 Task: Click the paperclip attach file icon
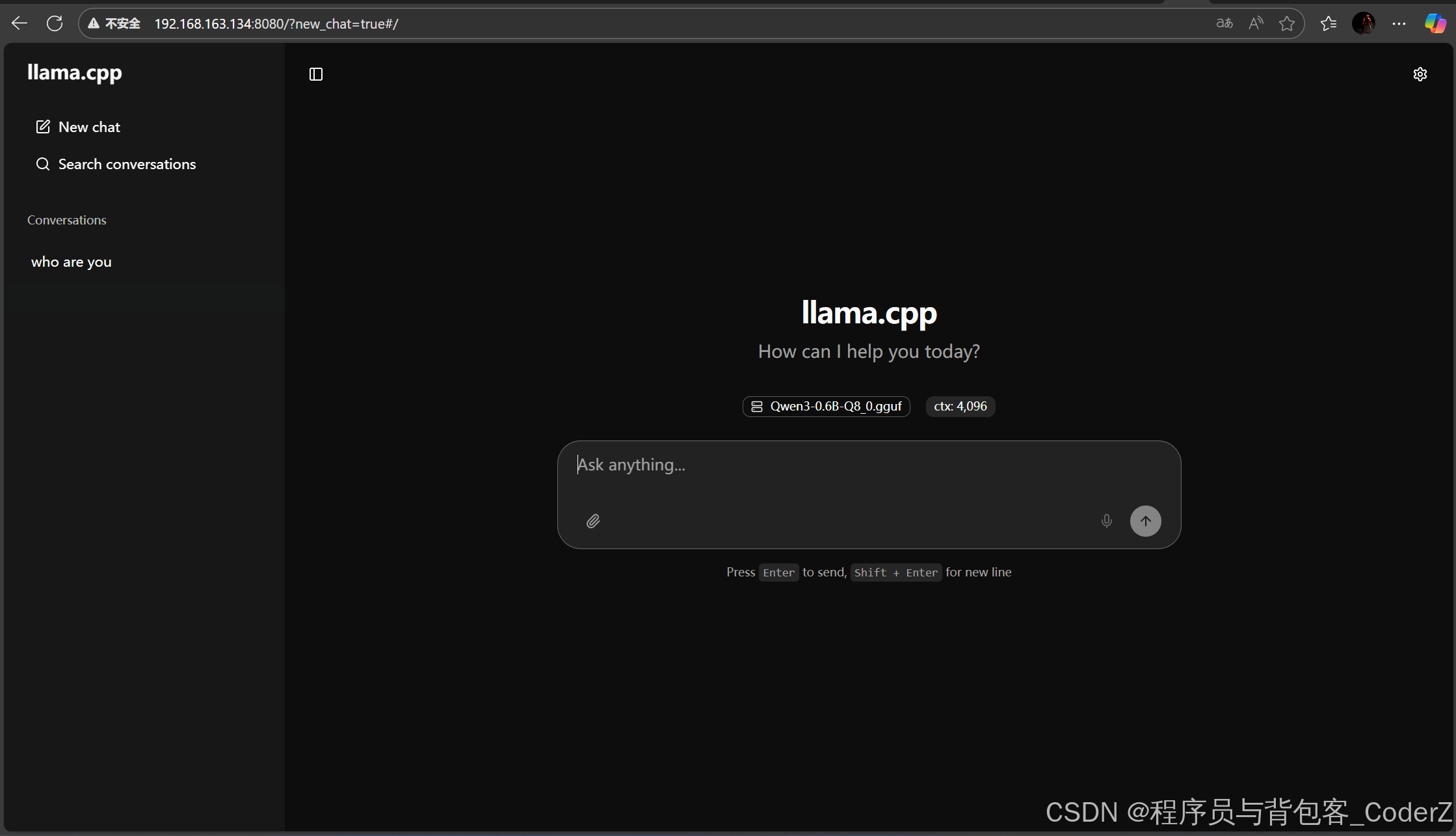[x=593, y=521]
